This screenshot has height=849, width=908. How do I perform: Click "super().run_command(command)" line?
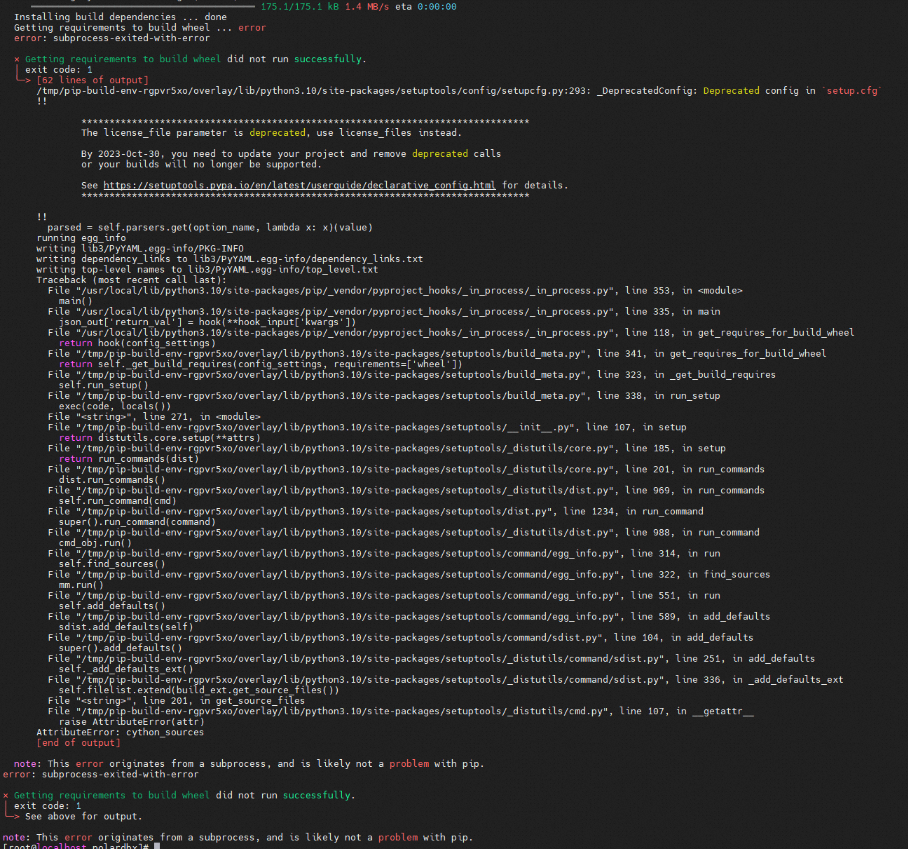(x=137, y=522)
